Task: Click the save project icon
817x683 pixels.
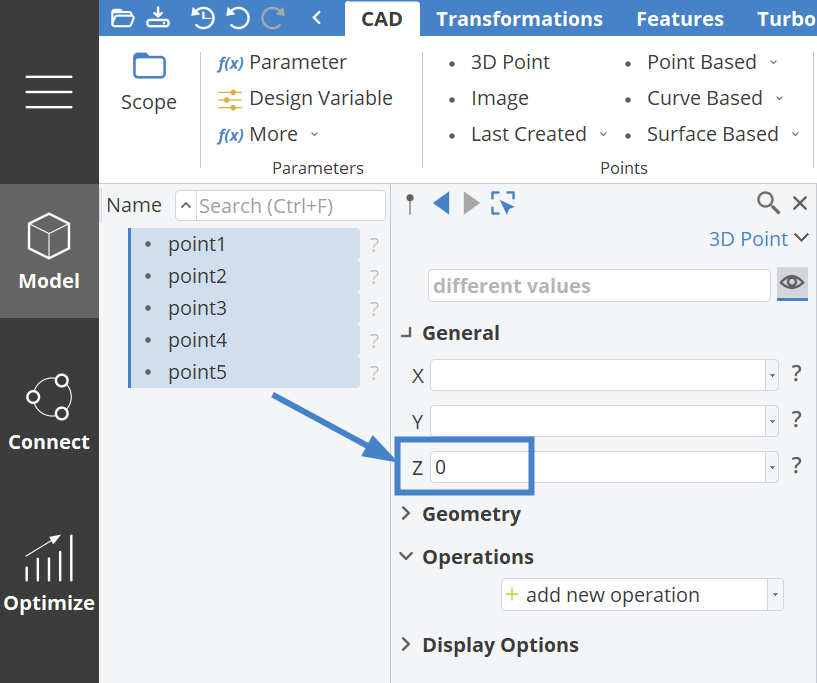Action: pos(157,18)
